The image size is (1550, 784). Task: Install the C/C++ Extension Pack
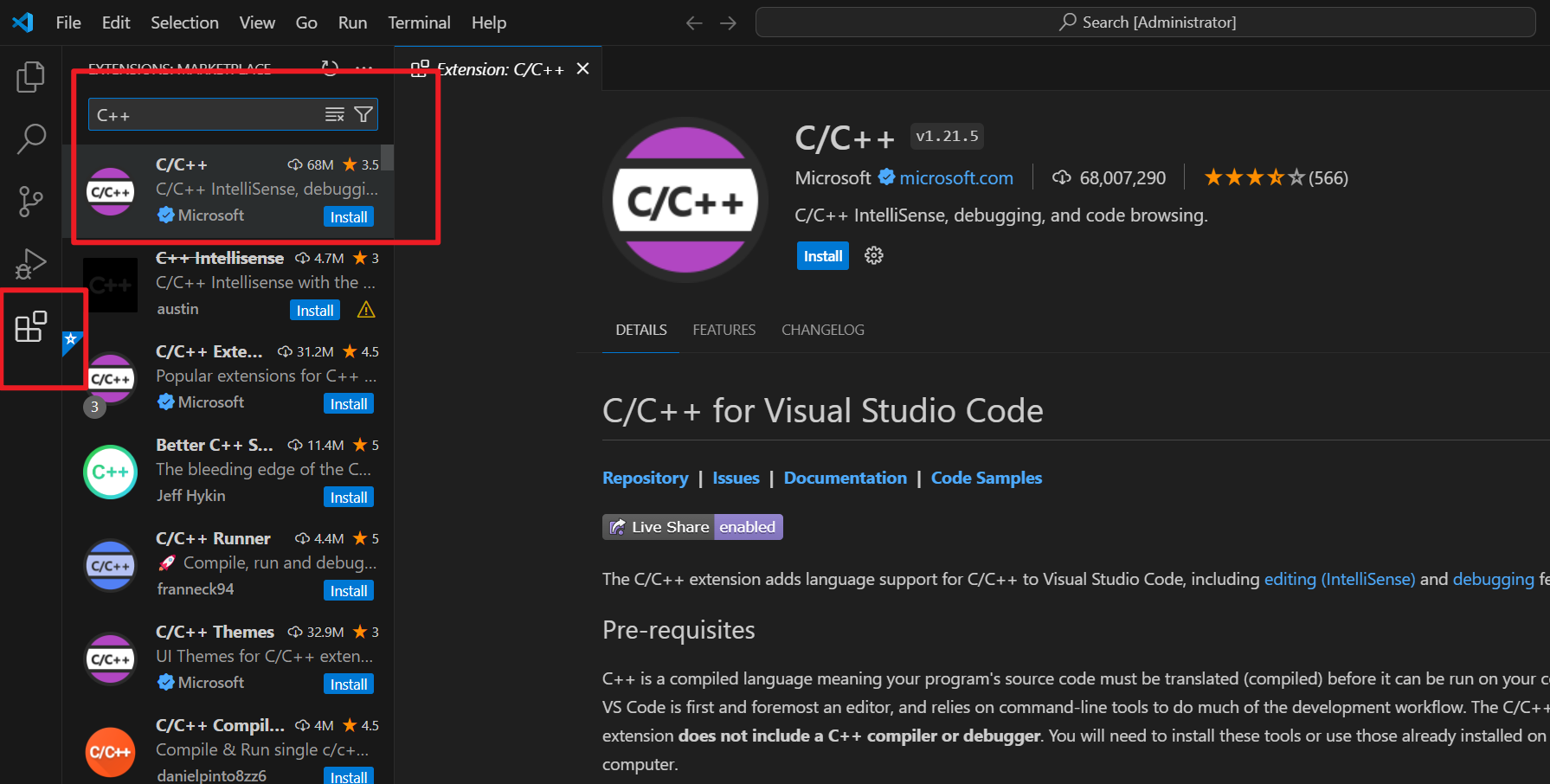(x=349, y=403)
